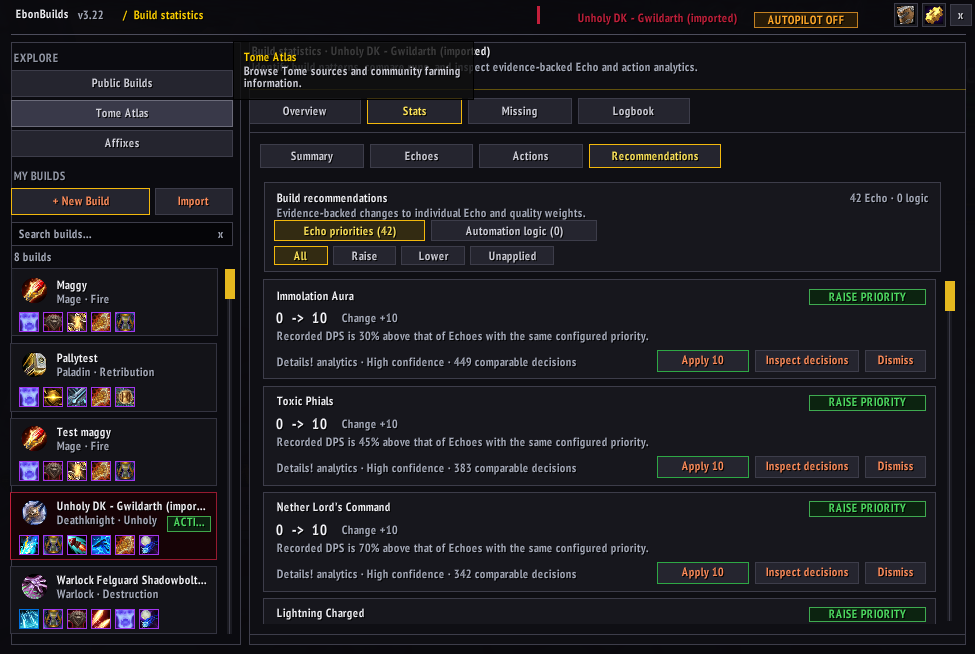Viewport: 975px width, 654px height.
Task: Open the Overview tab
Action: [305, 111]
